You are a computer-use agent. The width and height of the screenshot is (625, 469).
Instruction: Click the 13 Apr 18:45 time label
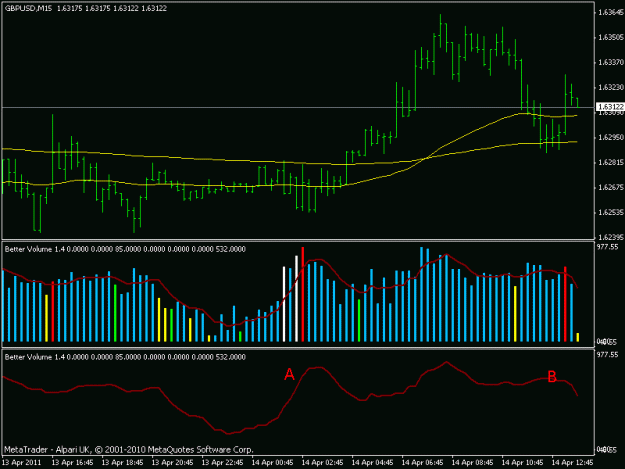pos(122,463)
